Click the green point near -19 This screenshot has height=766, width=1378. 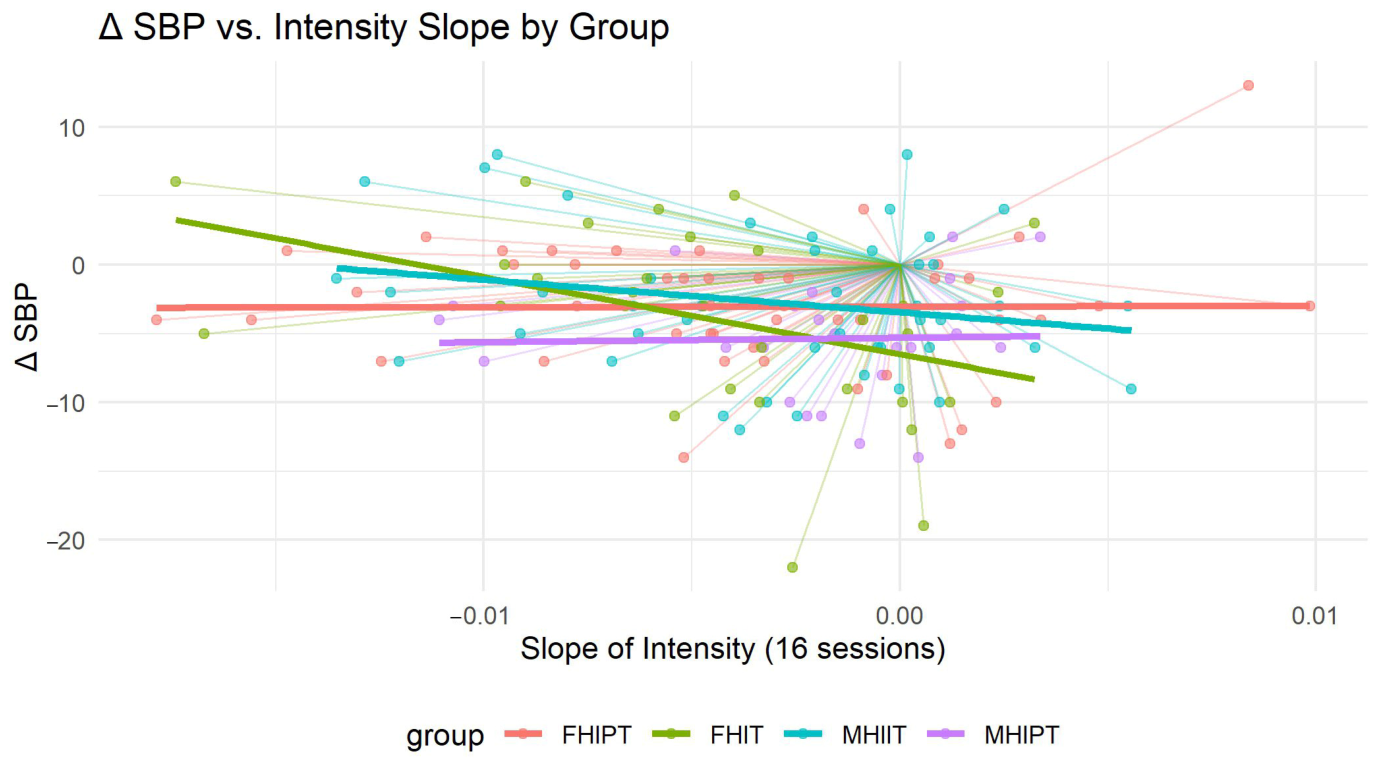pos(923,525)
